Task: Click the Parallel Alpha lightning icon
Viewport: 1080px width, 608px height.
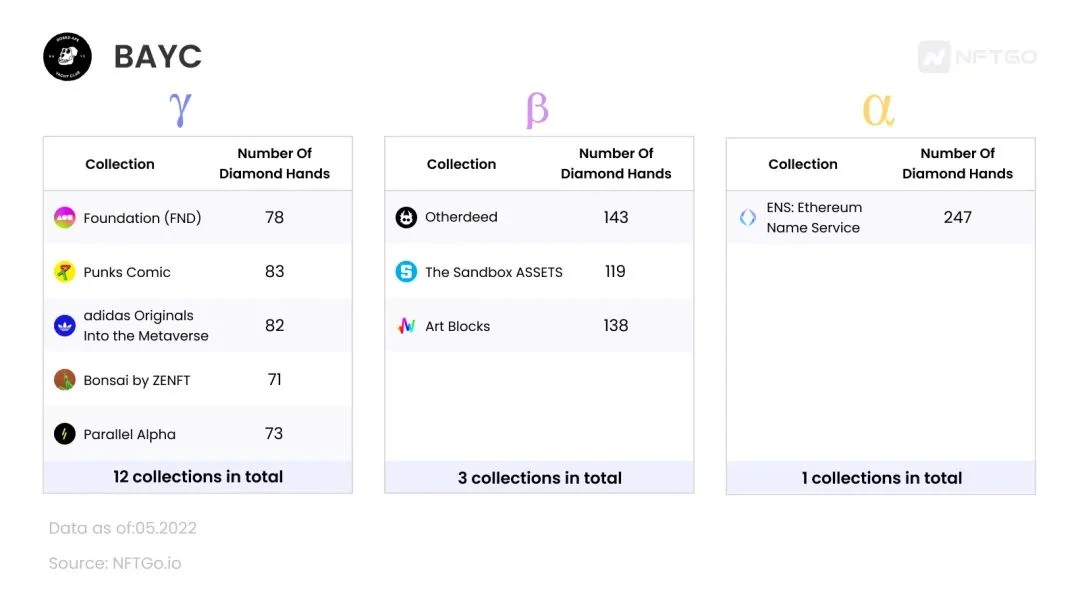Action: (x=65, y=434)
